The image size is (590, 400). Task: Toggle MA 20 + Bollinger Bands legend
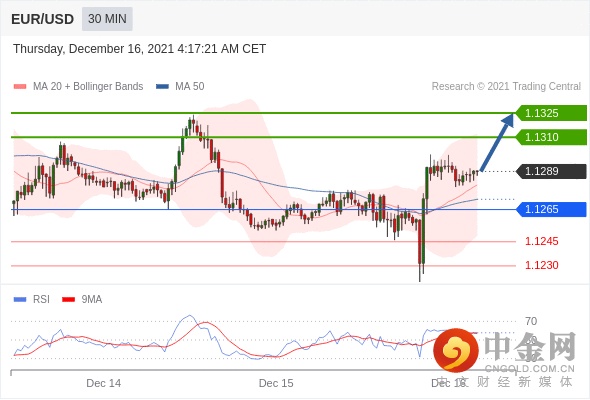[78, 87]
